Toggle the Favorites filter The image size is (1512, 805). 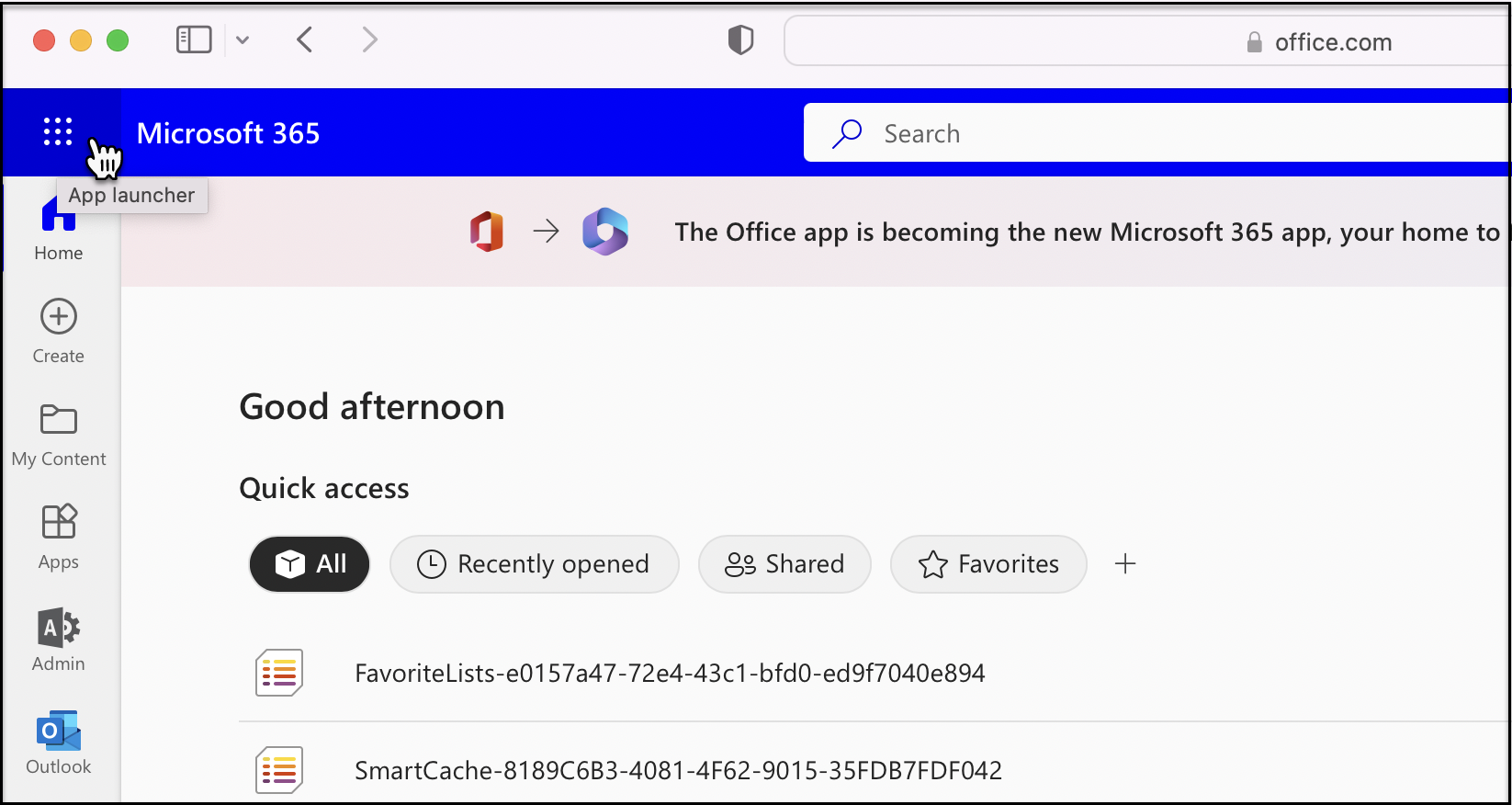(987, 564)
